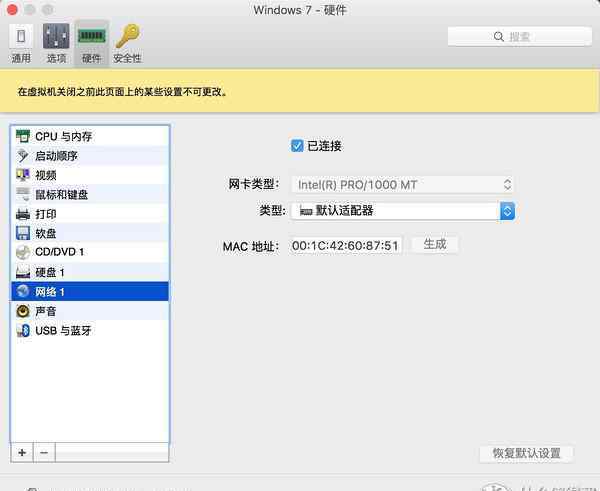Focus the MAC 地址 input field
600x491 pixels.
[x=345, y=245]
